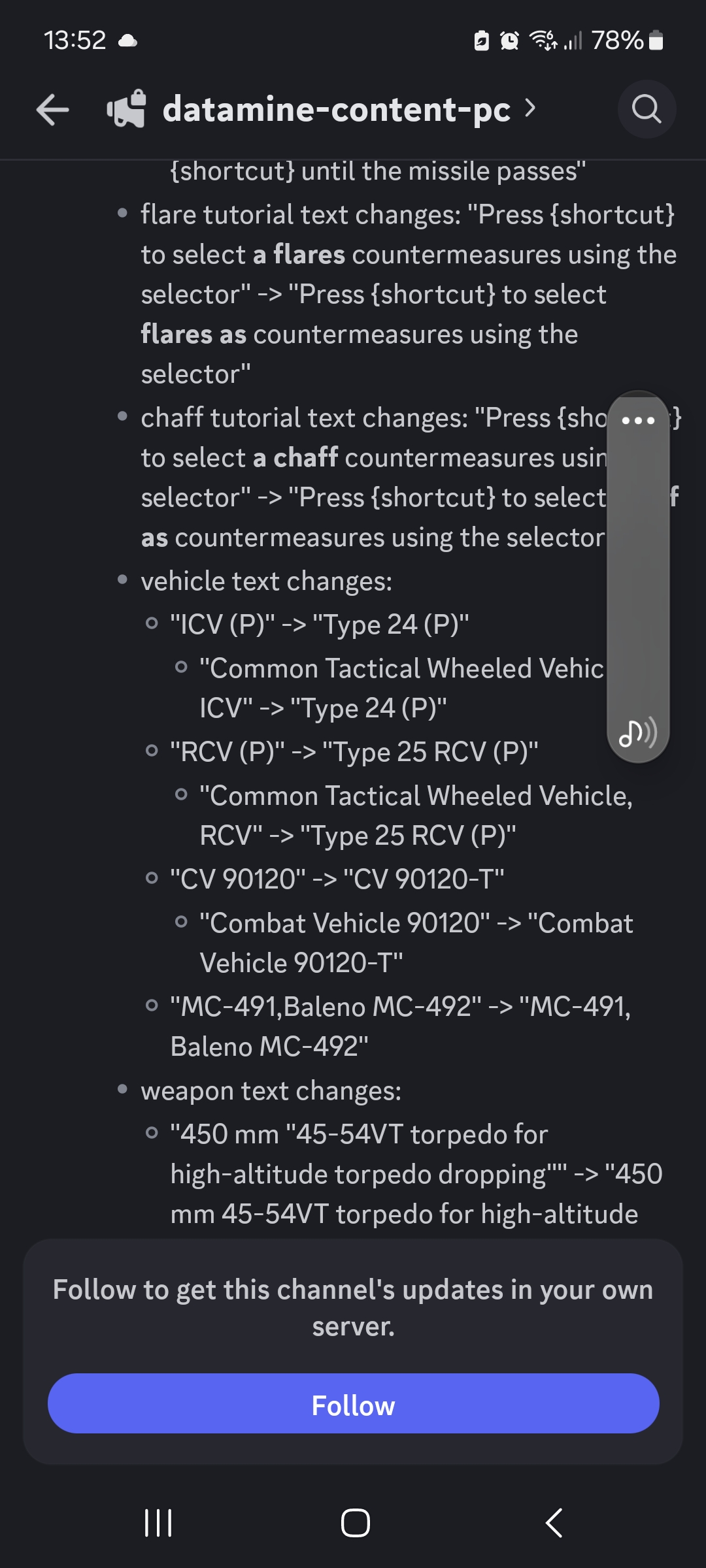Tap the media sound note icon
The image size is (706, 1568).
(x=637, y=732)
